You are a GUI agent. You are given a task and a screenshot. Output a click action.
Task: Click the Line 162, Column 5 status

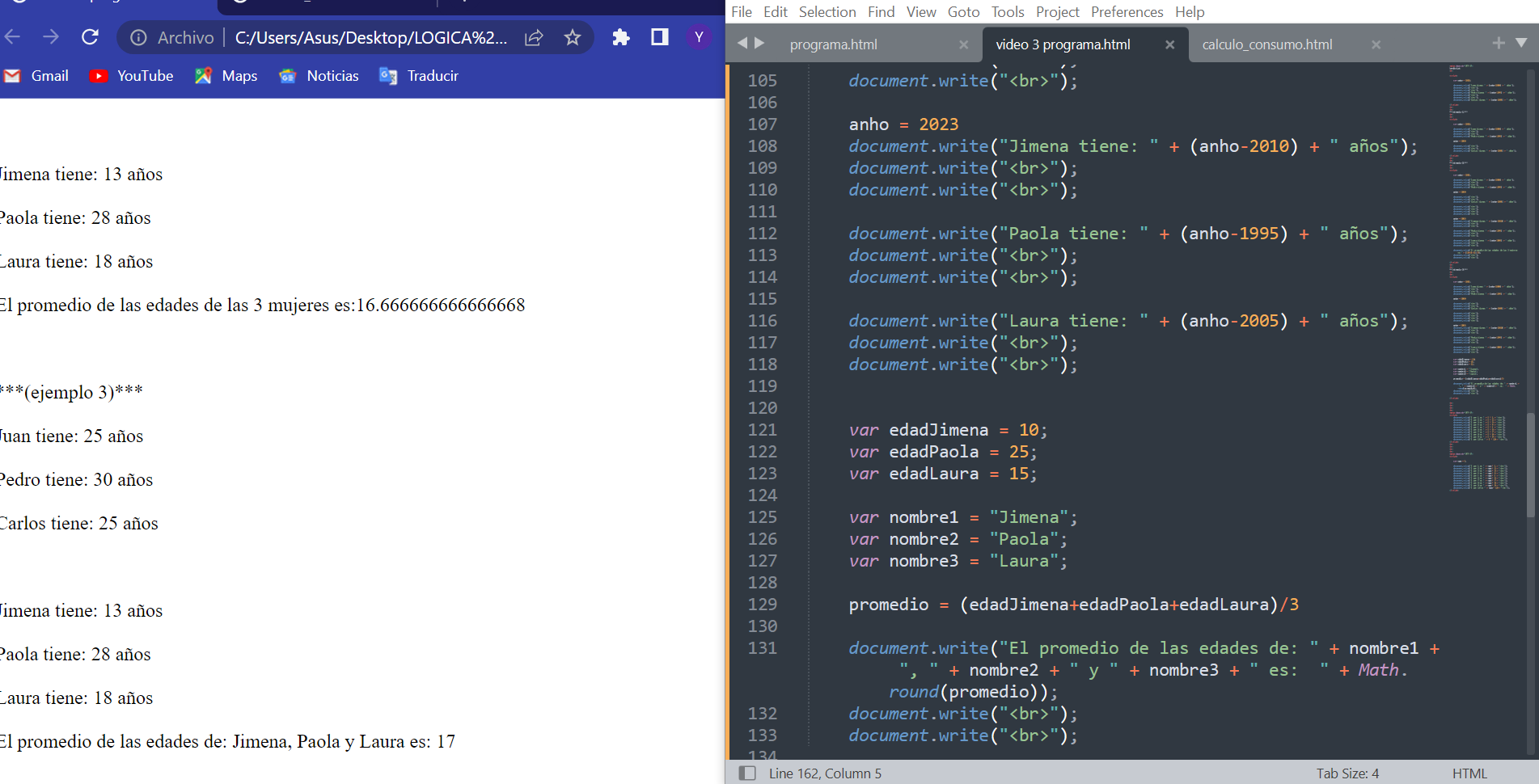pyautogui.click(x=825, y=773)
